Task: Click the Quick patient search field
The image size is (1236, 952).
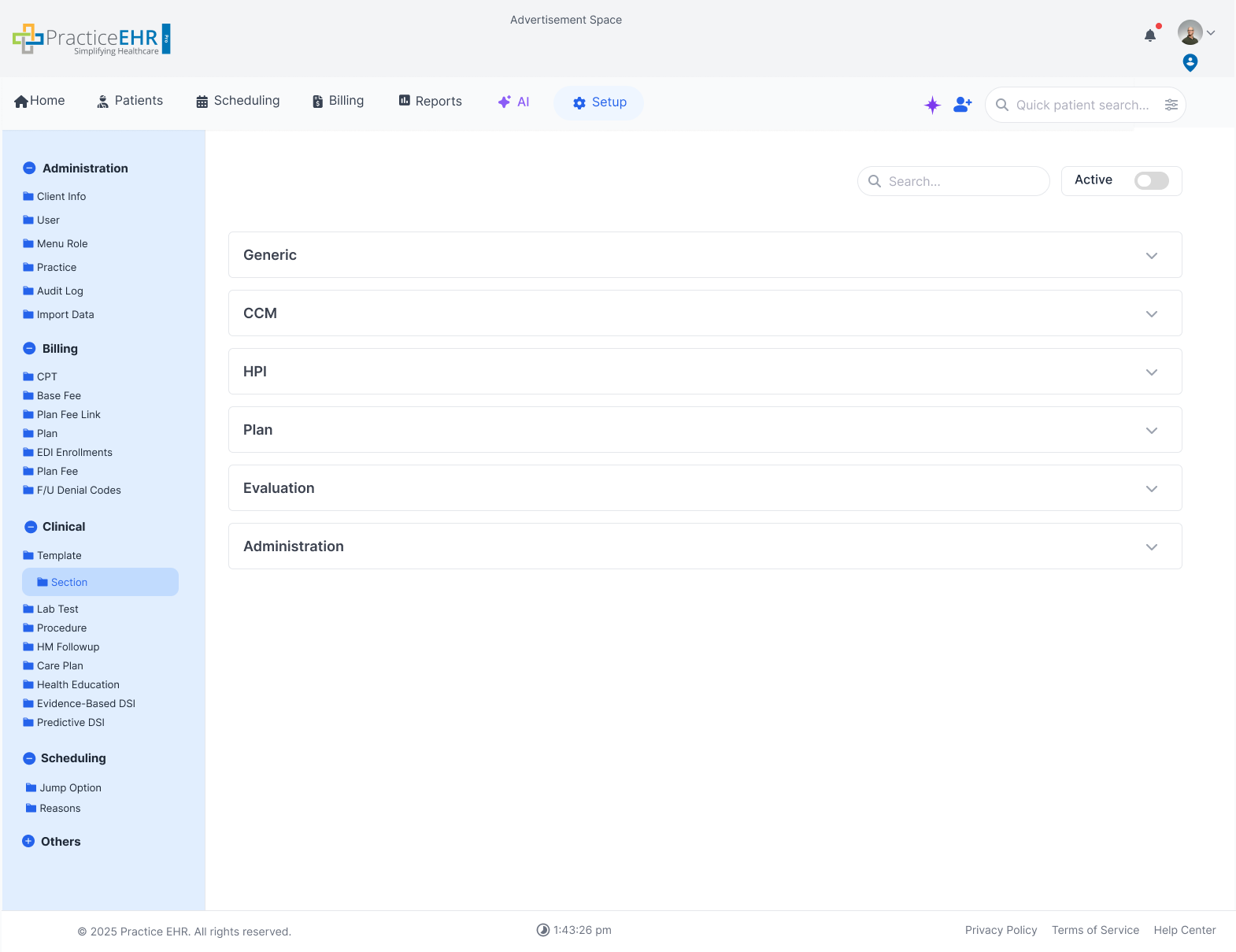Action: coord(1082,106)
